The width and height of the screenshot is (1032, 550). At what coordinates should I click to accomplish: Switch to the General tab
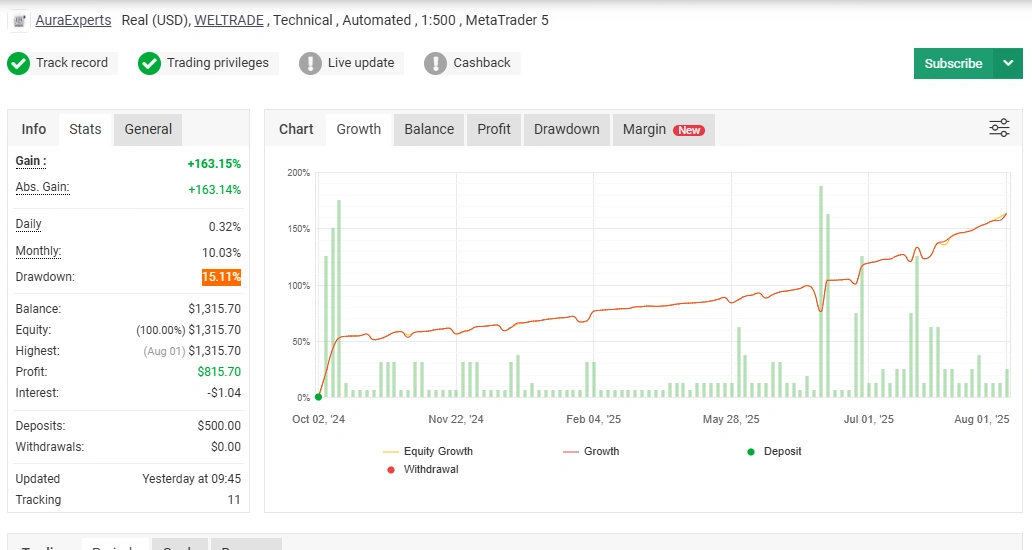click(148, 129)
